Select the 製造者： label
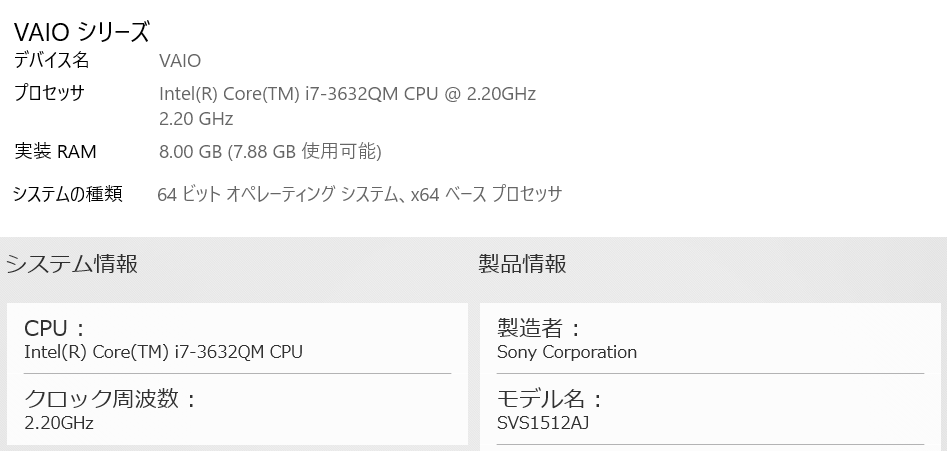 pyautogui.click(x=539, y=329)
